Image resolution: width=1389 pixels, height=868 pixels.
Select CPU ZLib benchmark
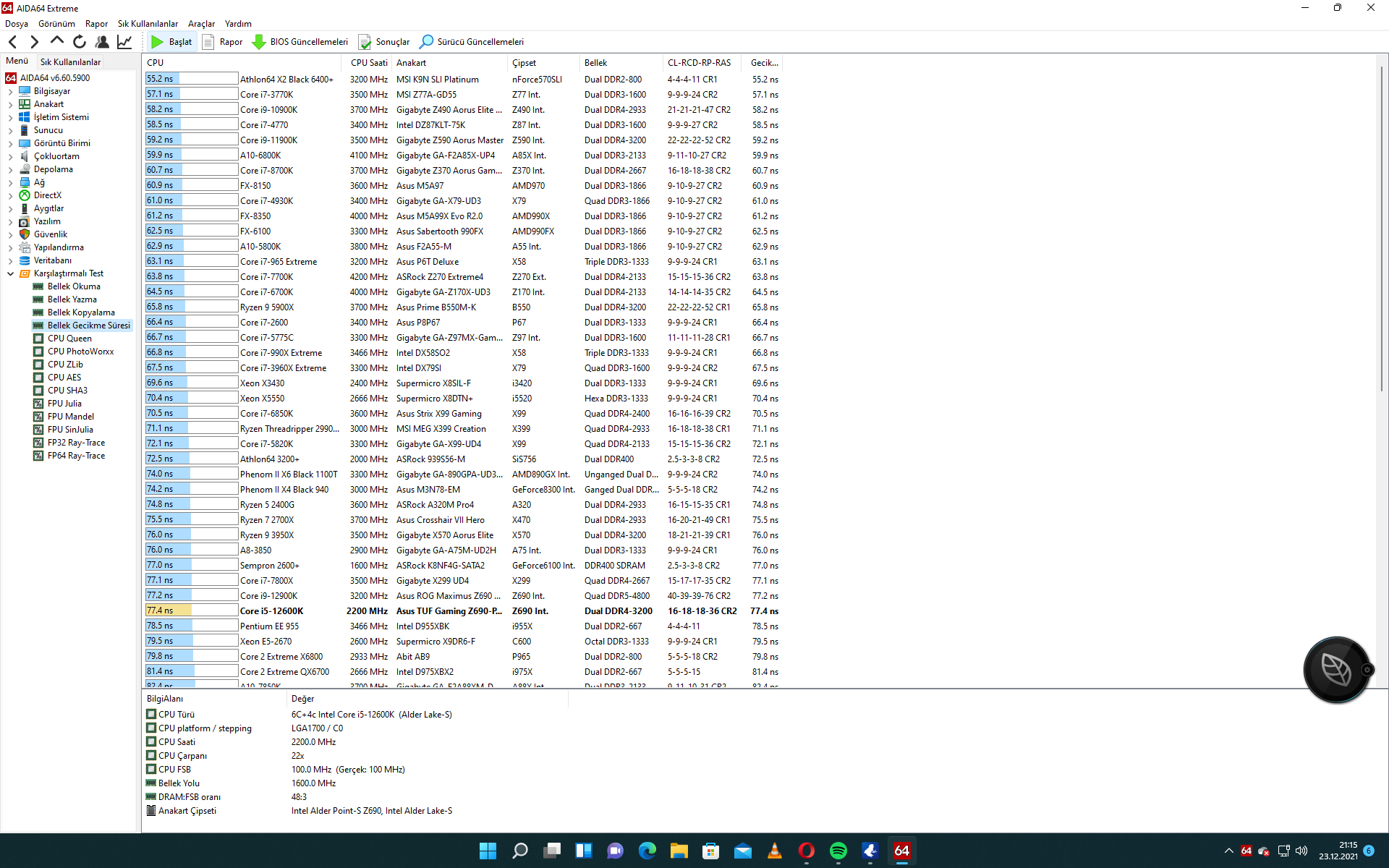(x=65, y=365)
